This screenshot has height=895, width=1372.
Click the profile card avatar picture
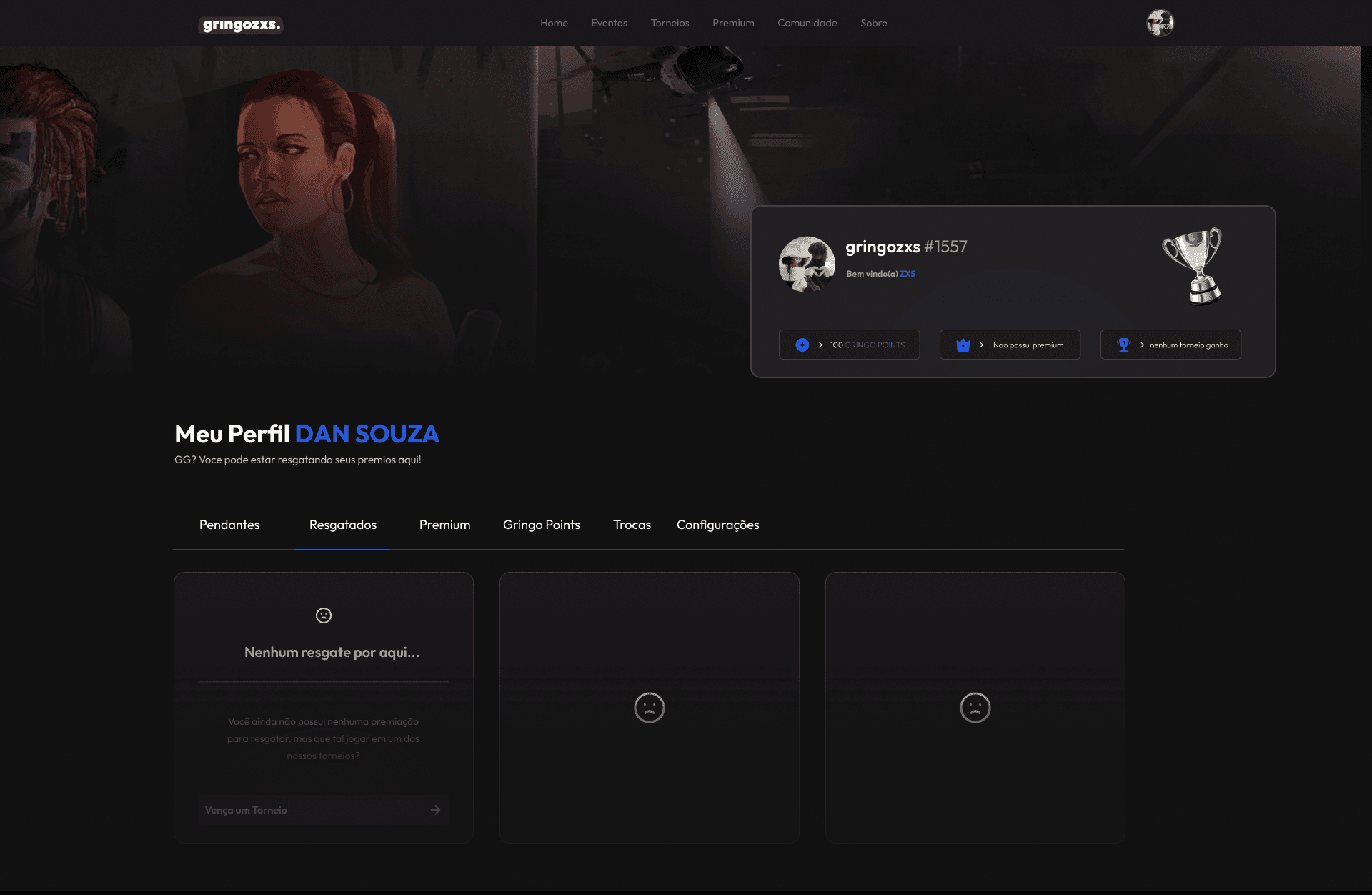pos(807,264)
